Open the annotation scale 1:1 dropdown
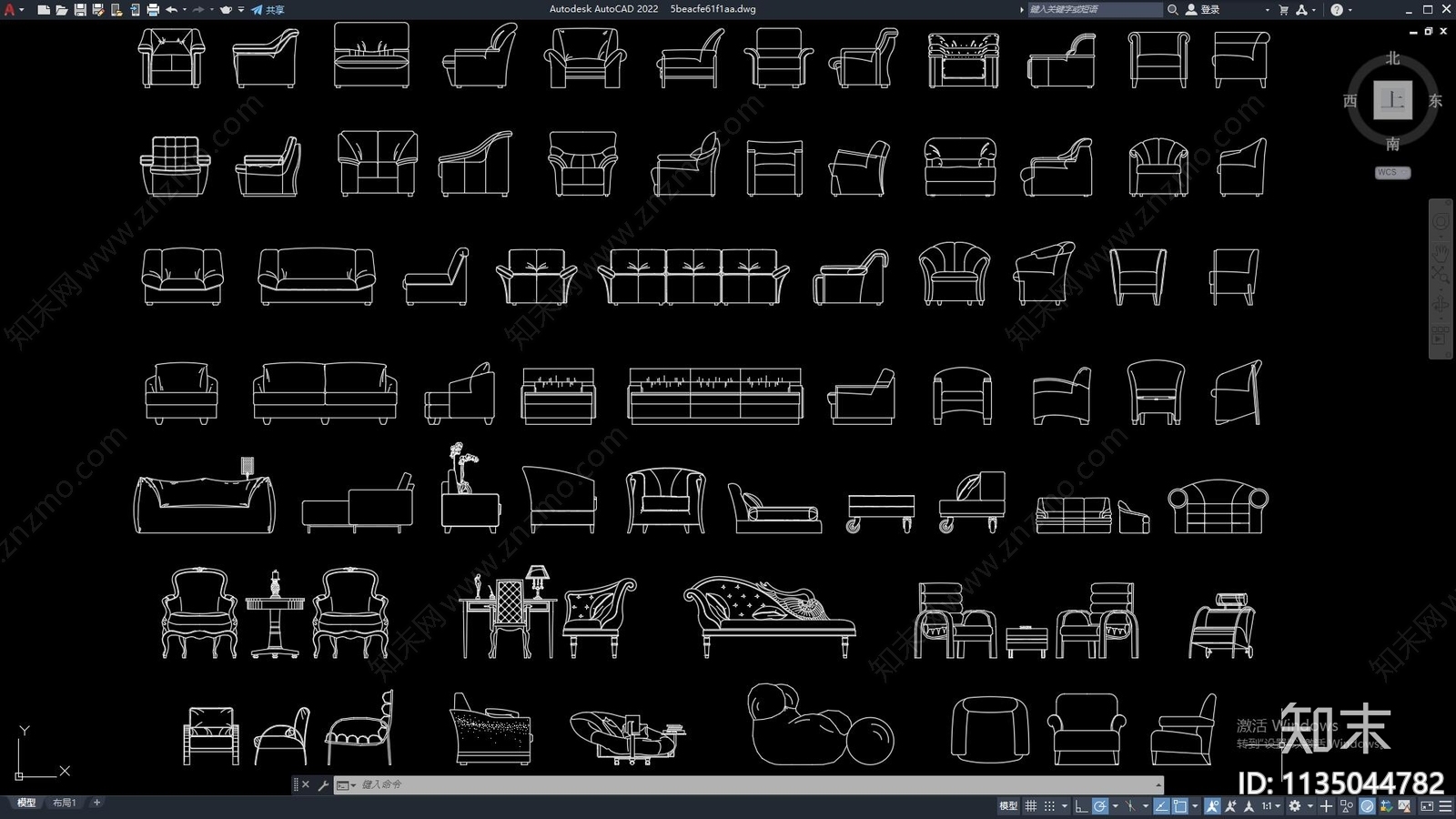This screenshot has height=819, width=1456. click(1270, 806)
